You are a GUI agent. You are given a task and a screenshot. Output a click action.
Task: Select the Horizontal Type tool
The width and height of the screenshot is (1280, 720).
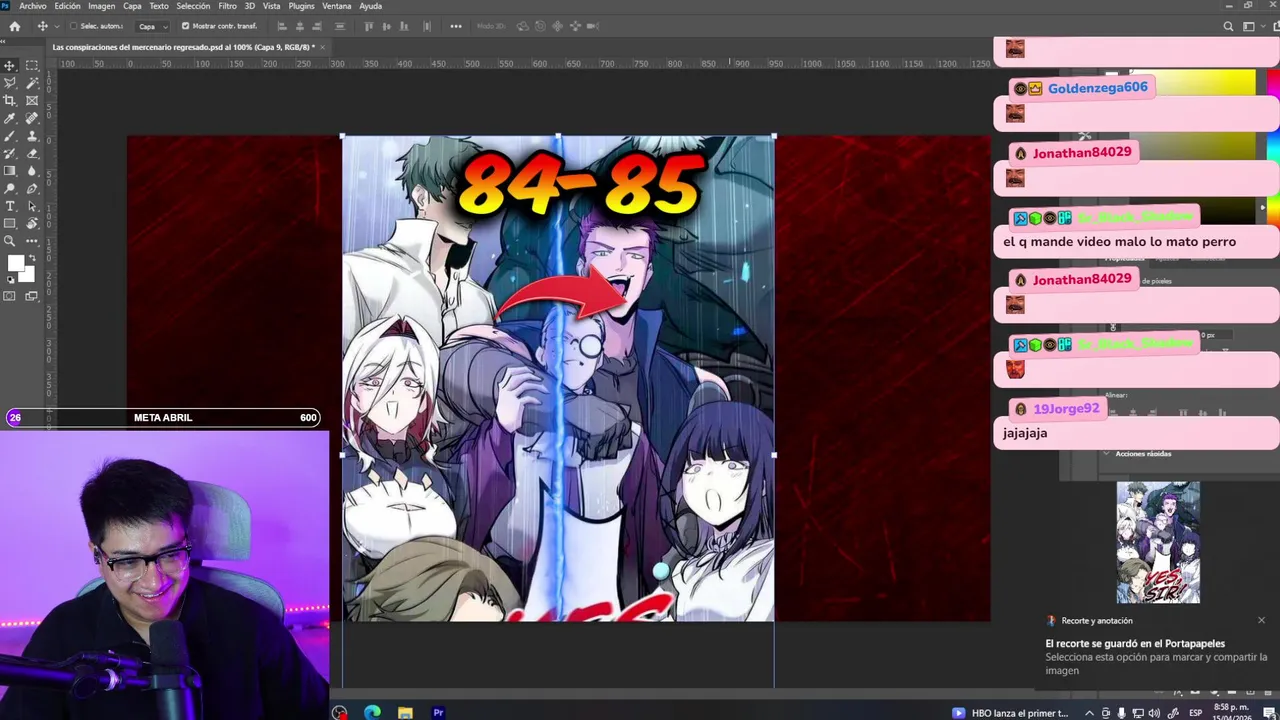point(10,206)
